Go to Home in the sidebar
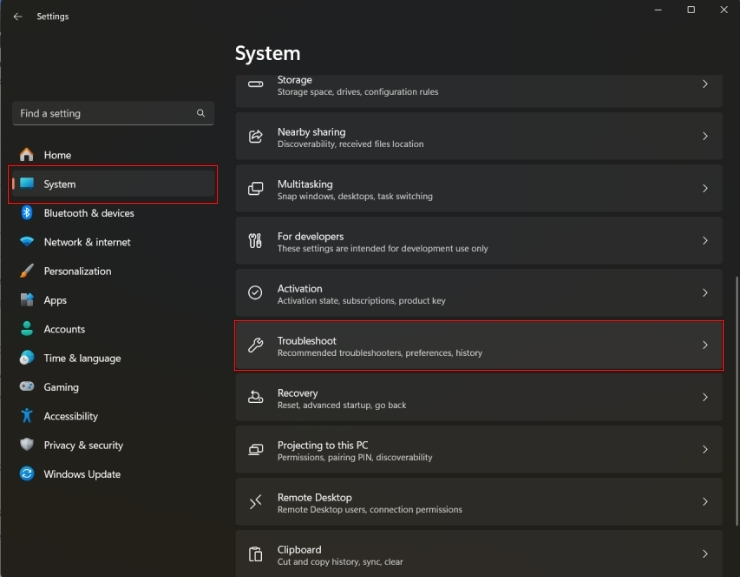Screen dimensions: 740x577 pos(113,155)
